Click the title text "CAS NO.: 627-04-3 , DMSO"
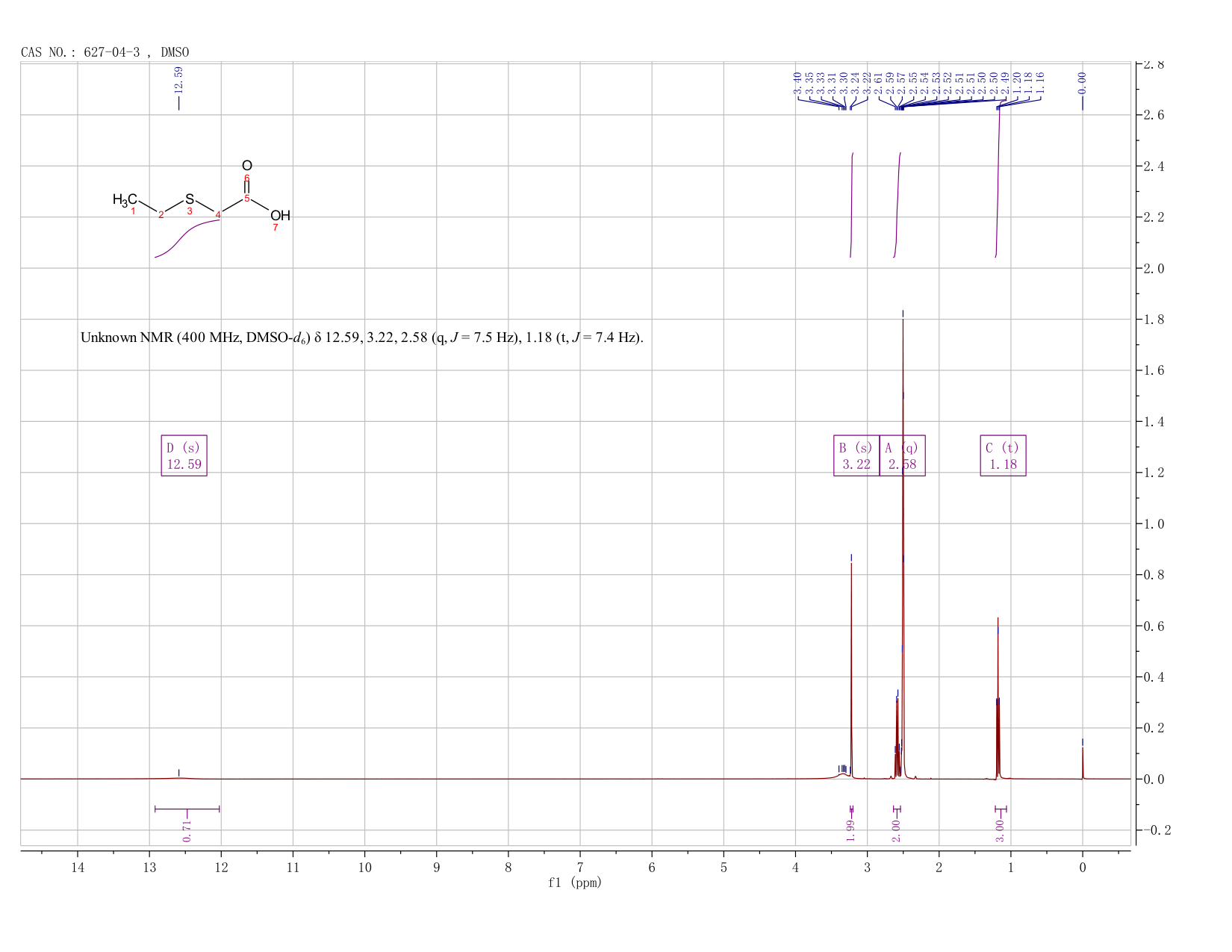Image resolution: width=1232 pixels, height=952 pixels. coord(105,52)
